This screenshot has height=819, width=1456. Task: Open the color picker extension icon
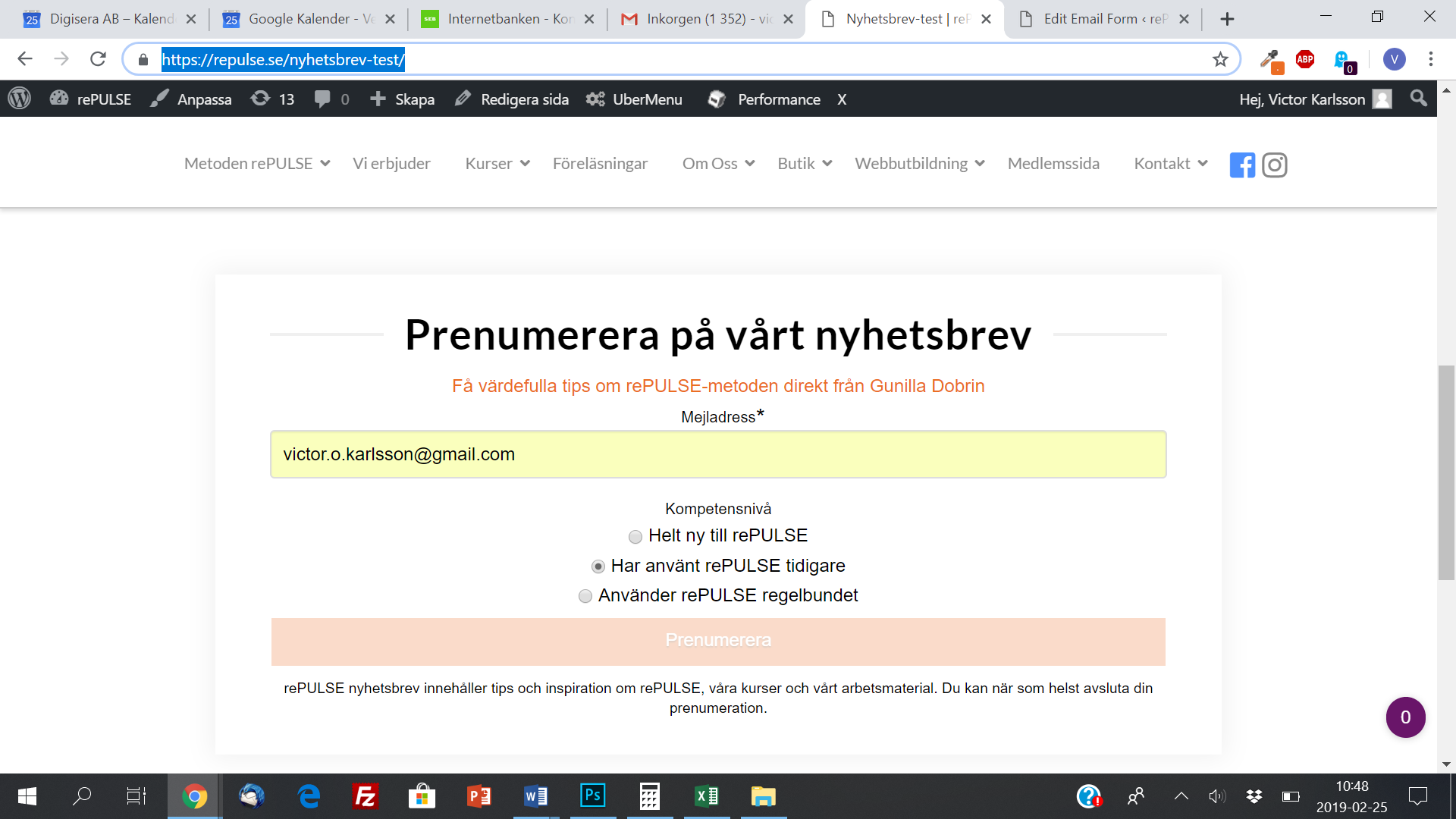(1272, 60)
